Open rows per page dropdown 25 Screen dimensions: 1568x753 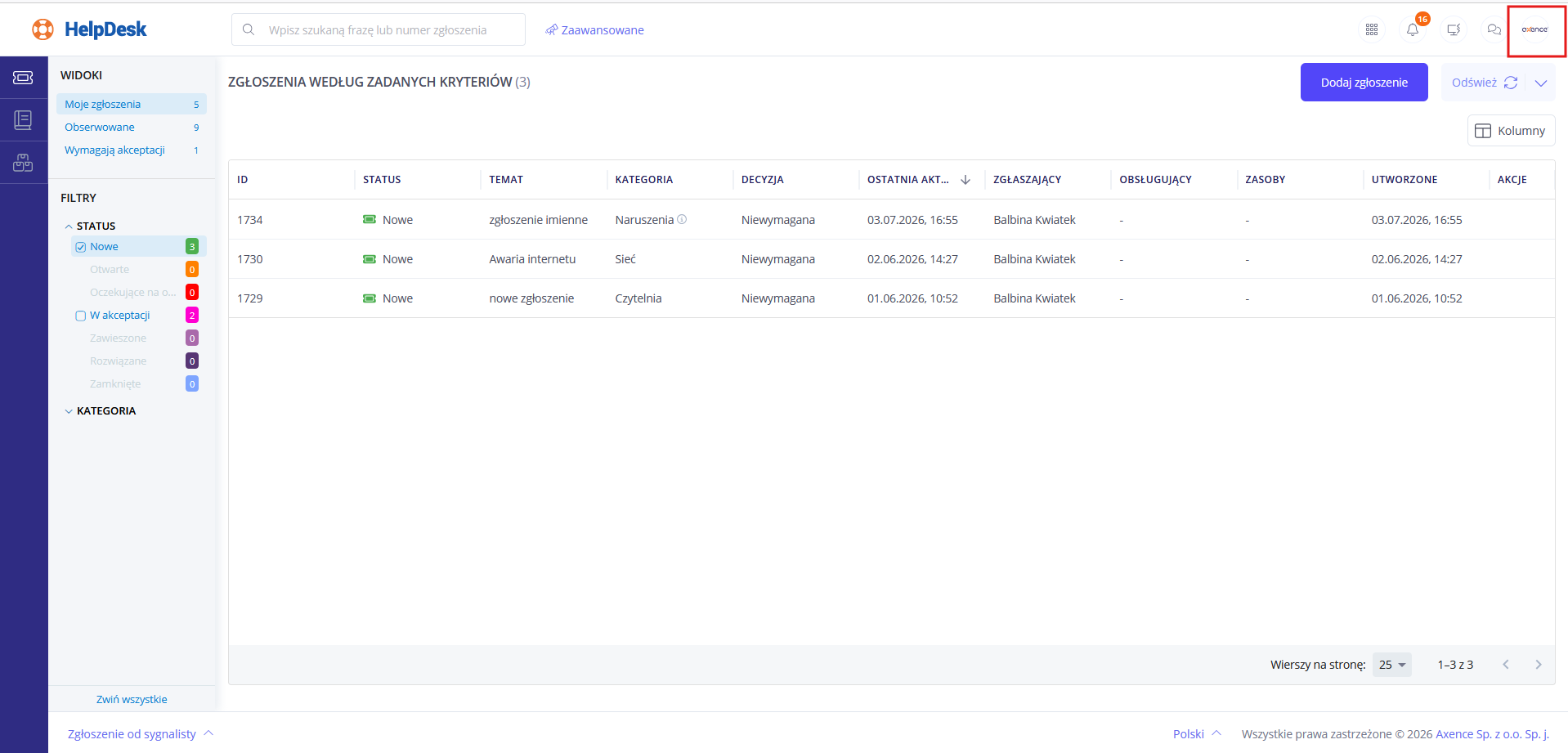1392,665
